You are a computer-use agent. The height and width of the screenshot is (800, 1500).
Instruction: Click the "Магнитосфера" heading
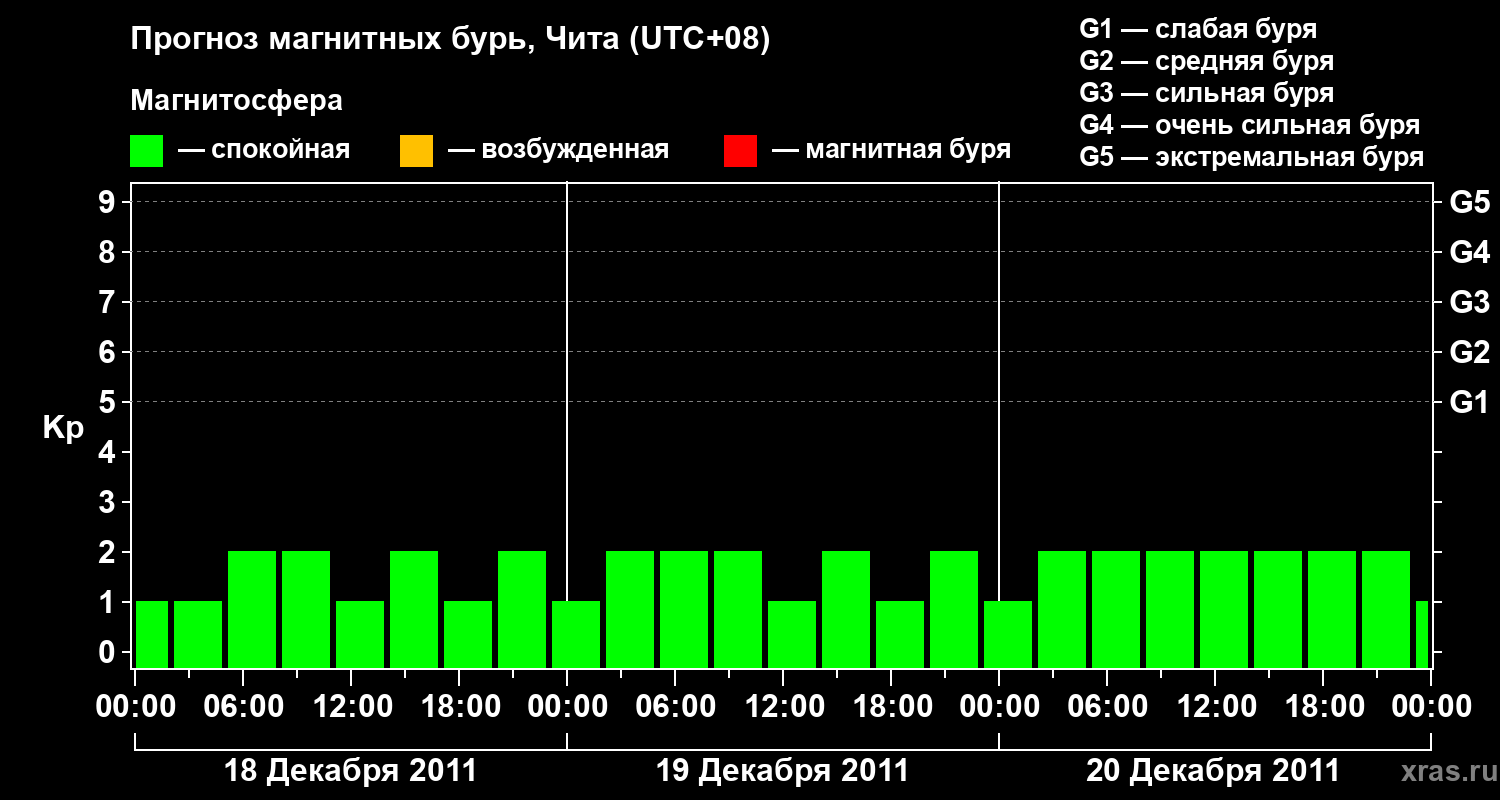(237, 101)
